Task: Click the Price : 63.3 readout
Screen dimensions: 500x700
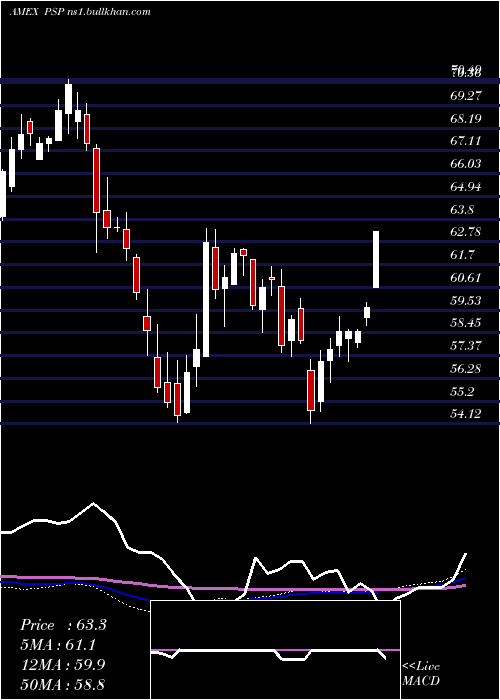Action: (63, 625)
